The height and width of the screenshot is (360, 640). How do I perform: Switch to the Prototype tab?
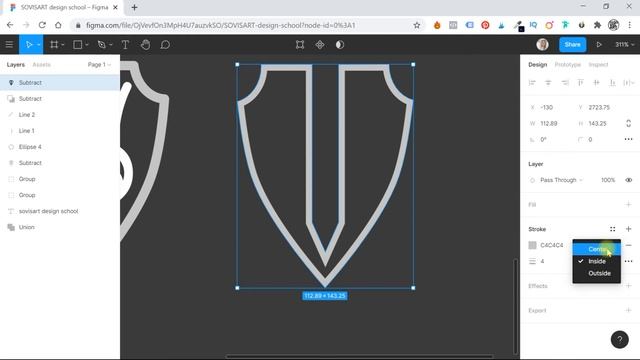click(567, 64)
